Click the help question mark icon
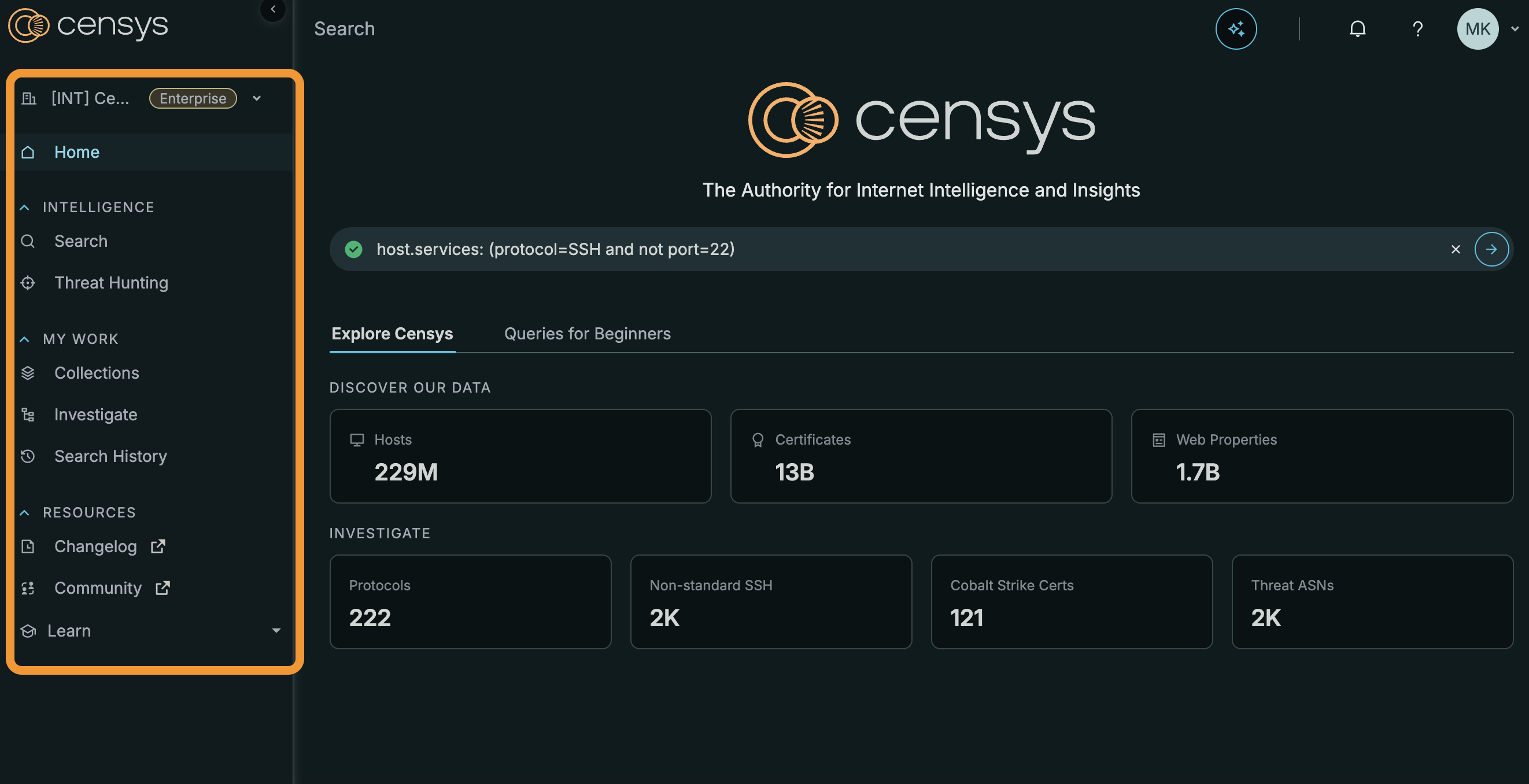This screenshot has width=1529, height=784. click(x=1417, y=28)
